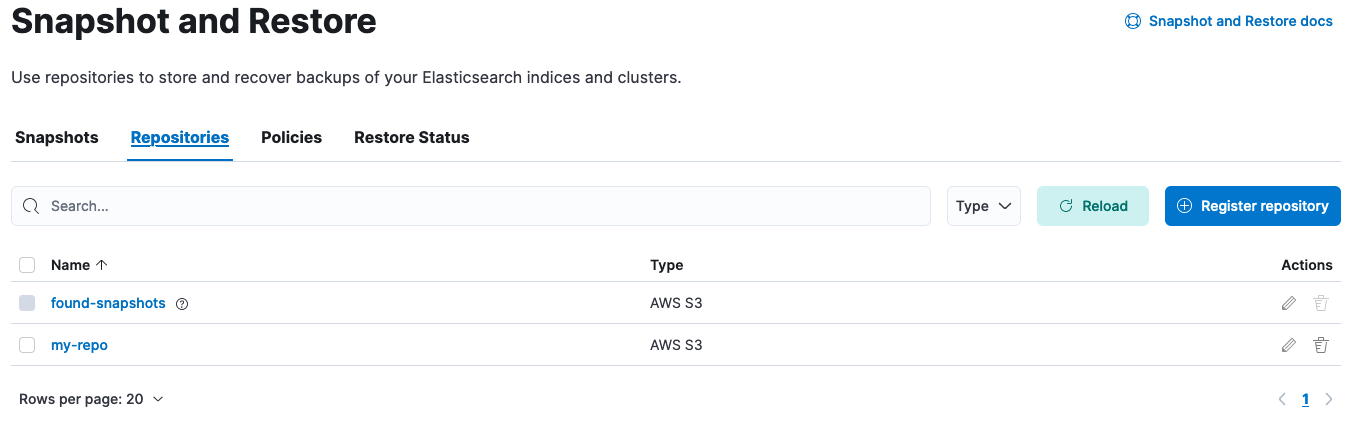
Task: Show the Restore Status tab
Action: (412, 138)
